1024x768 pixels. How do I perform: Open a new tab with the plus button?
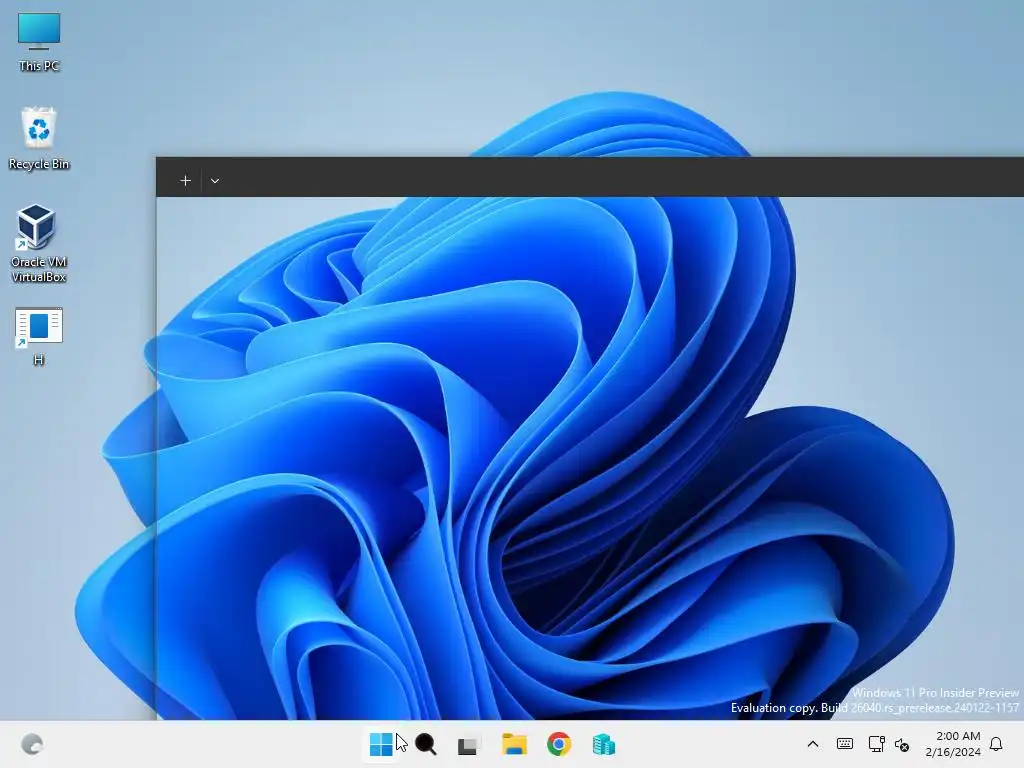[185, 181]
